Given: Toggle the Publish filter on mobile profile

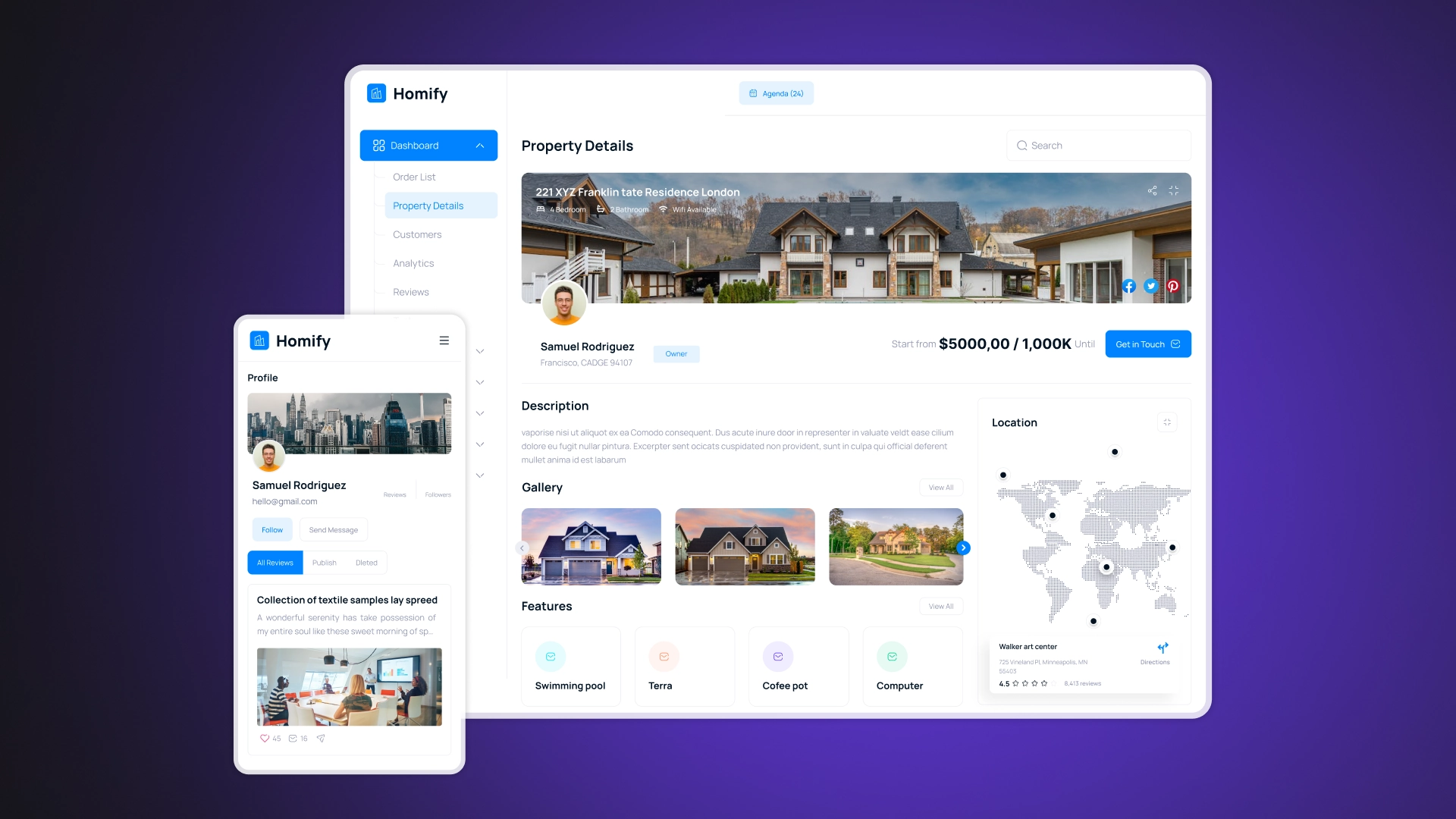Looking at the screenshot, I should pyautogui.click(x=324, y=562).
